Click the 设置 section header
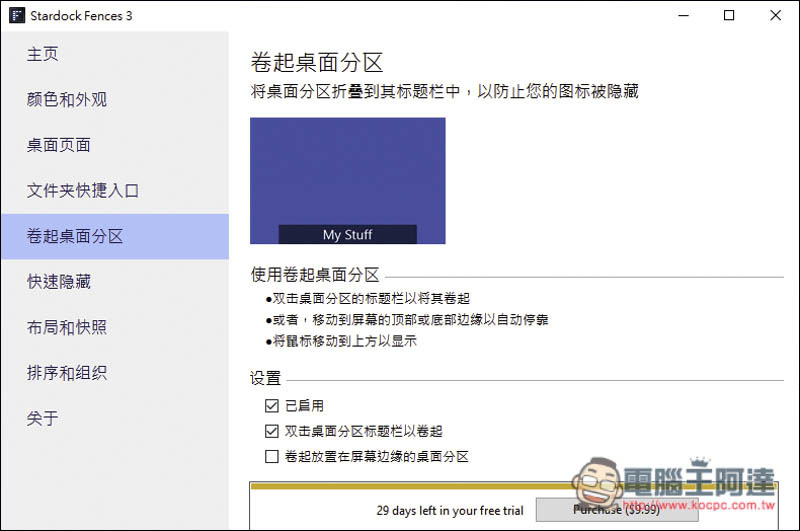 tap(265, 378)
